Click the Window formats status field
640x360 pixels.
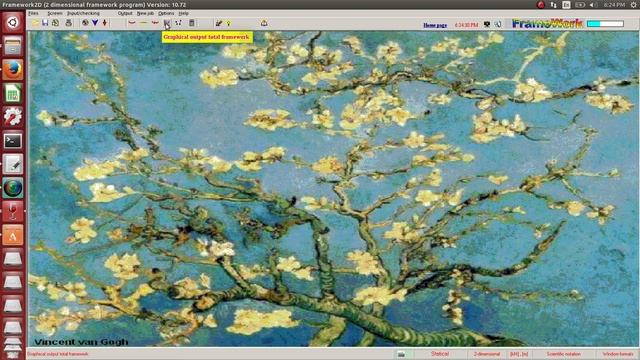coord(618,354)
